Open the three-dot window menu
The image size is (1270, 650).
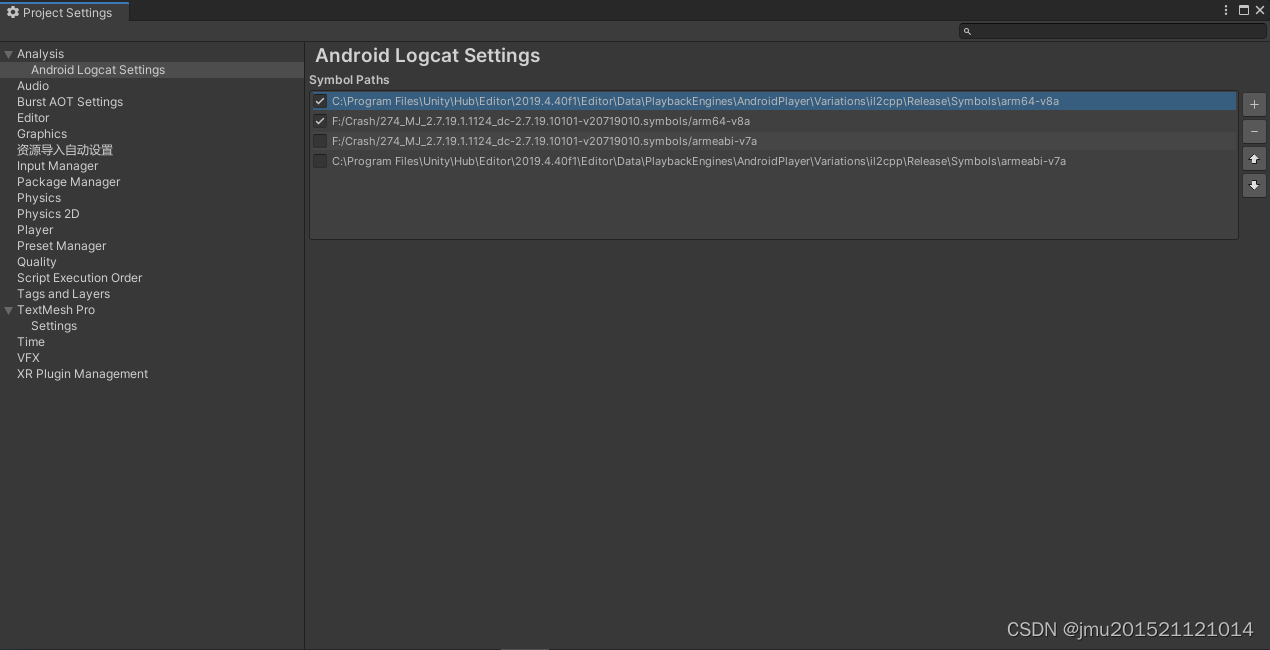tap(1225, 10)
